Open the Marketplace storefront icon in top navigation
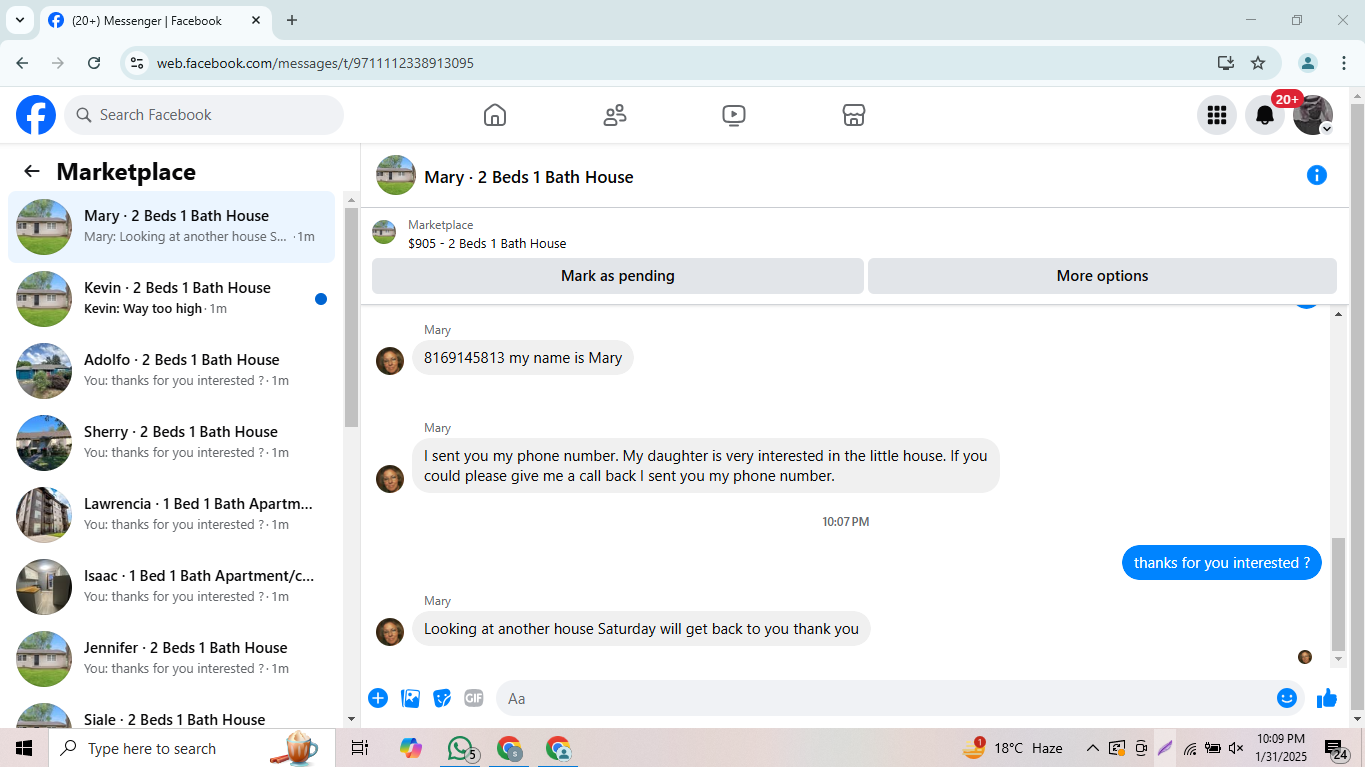This screenshot has width=1365, height=767. [853, 115]
